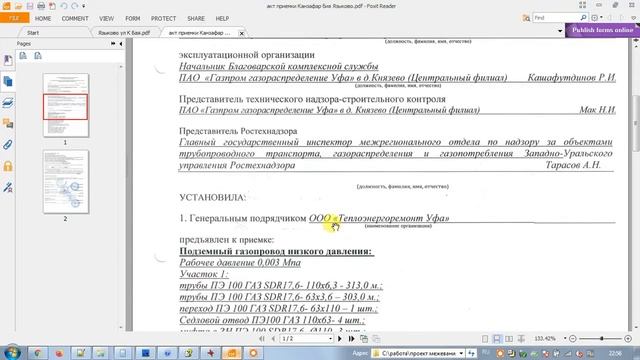Screen dimensions: 640x360
Task: Click the zoom out minus button
Action: (573, 339)
